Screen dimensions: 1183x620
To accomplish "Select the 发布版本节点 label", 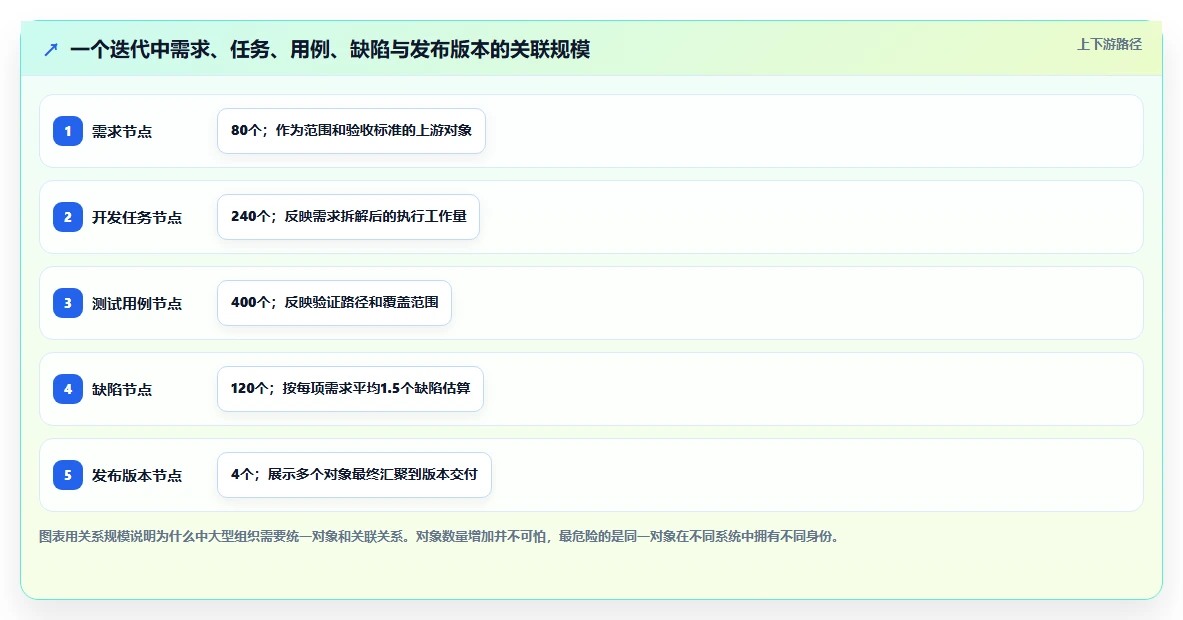I will pyautogui.click(x=137, y=475).
